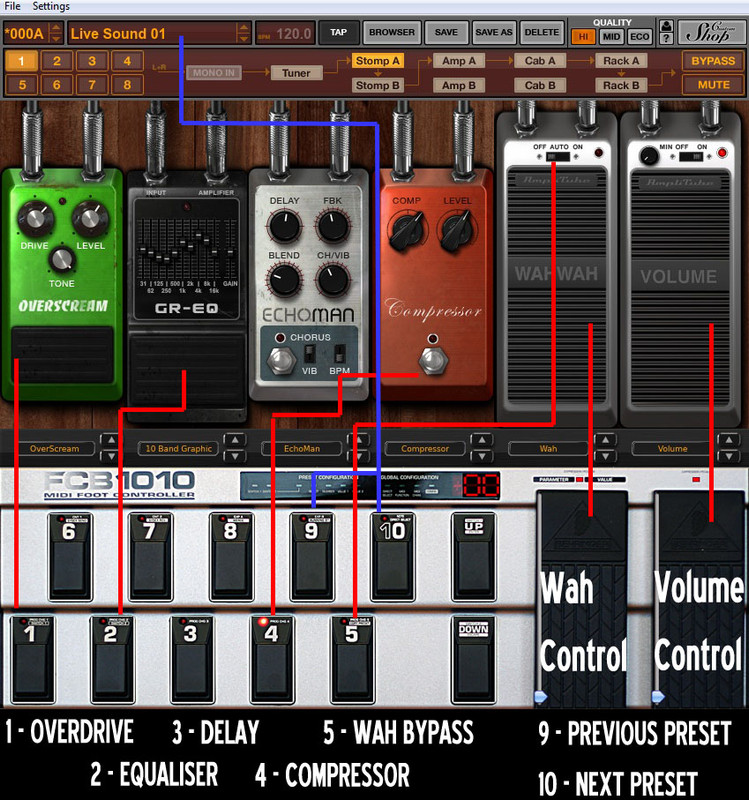Toggle the GR-EQ pedal footswitch
This screenshot has width=749, height=800.
pyautogui.click(x=187, y=370)
